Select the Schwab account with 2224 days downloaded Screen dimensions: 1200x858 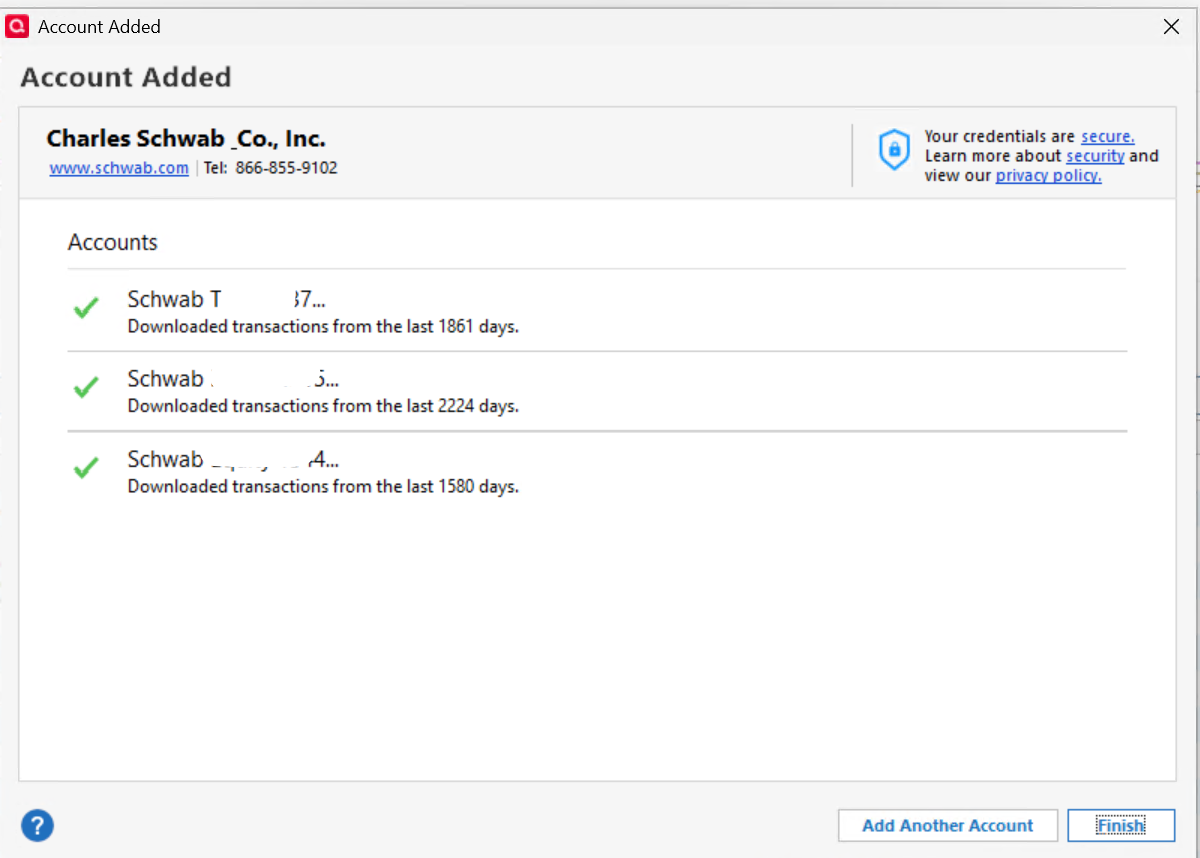tap(597, 391)
